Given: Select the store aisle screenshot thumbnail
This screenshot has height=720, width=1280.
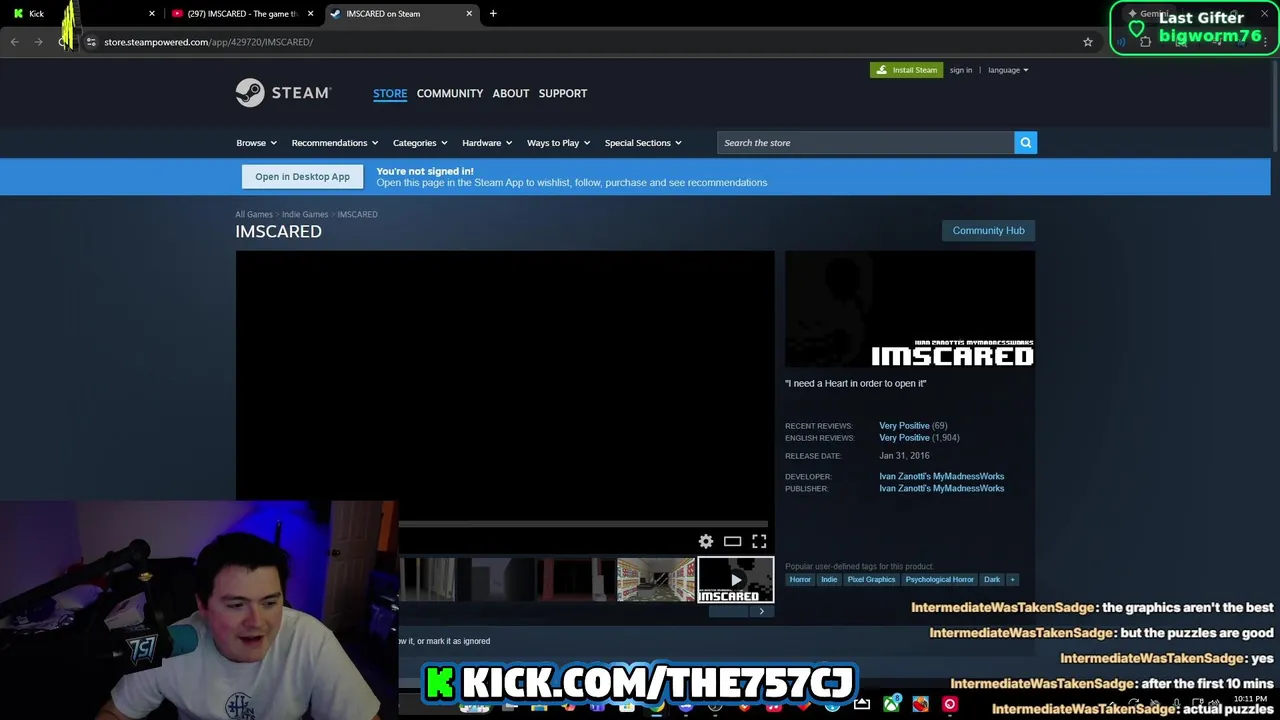Looking at the screenshot, I should click(655, 580).
